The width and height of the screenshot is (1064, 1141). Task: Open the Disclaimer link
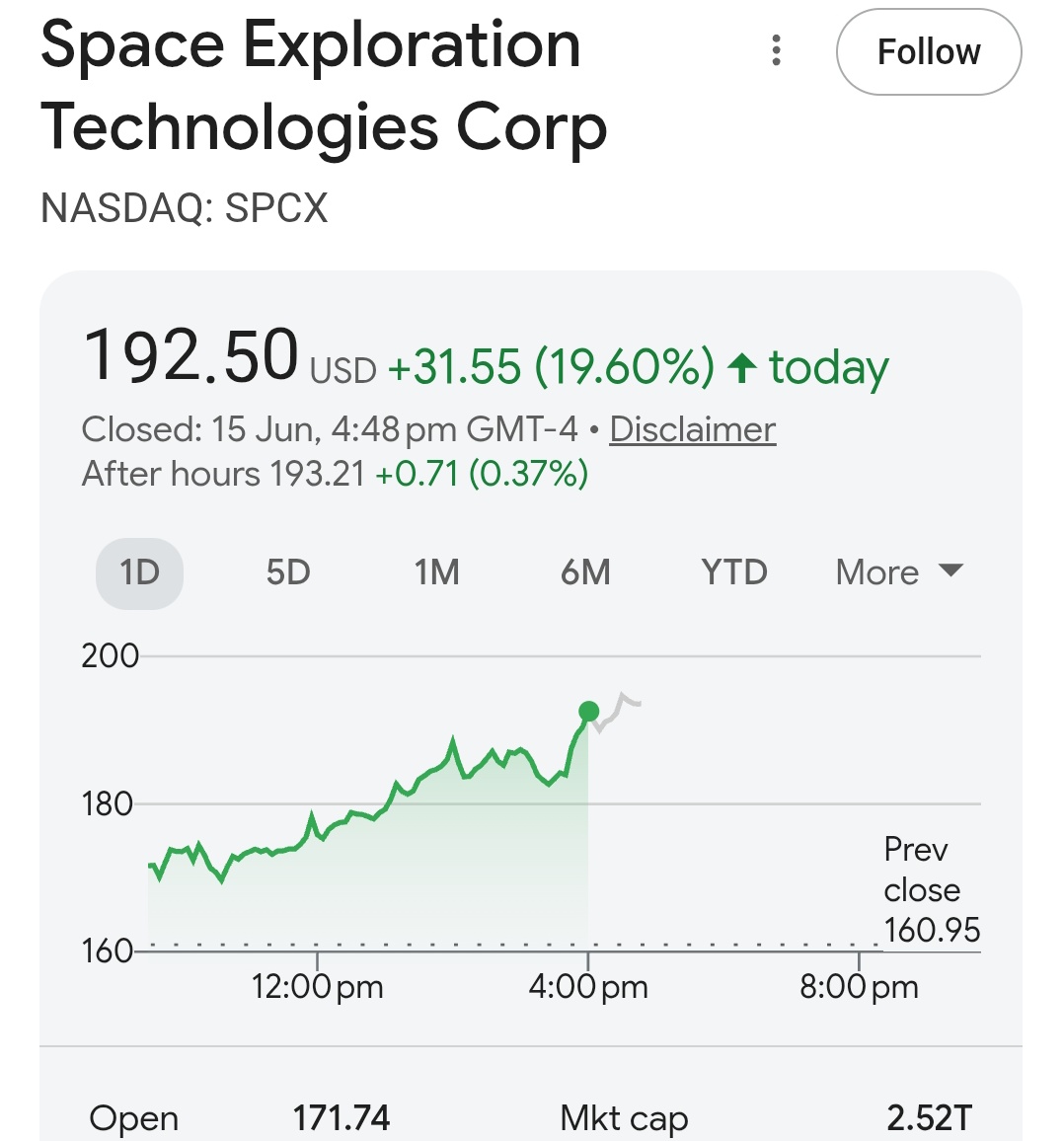(x=692, y=429)
